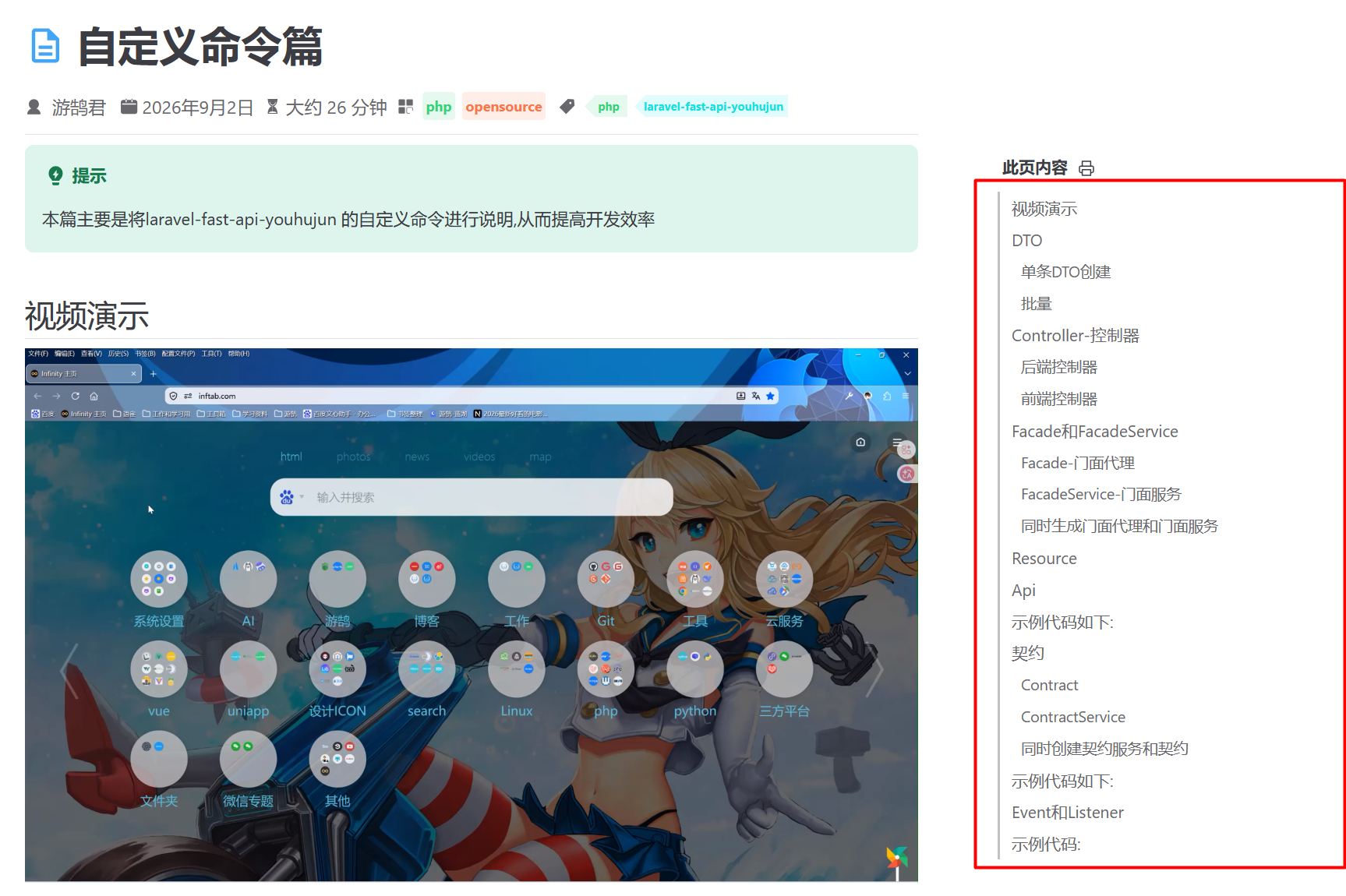The image size is (1346, 896).
Task: Click the photos search category in video
Action: point(353,457)
